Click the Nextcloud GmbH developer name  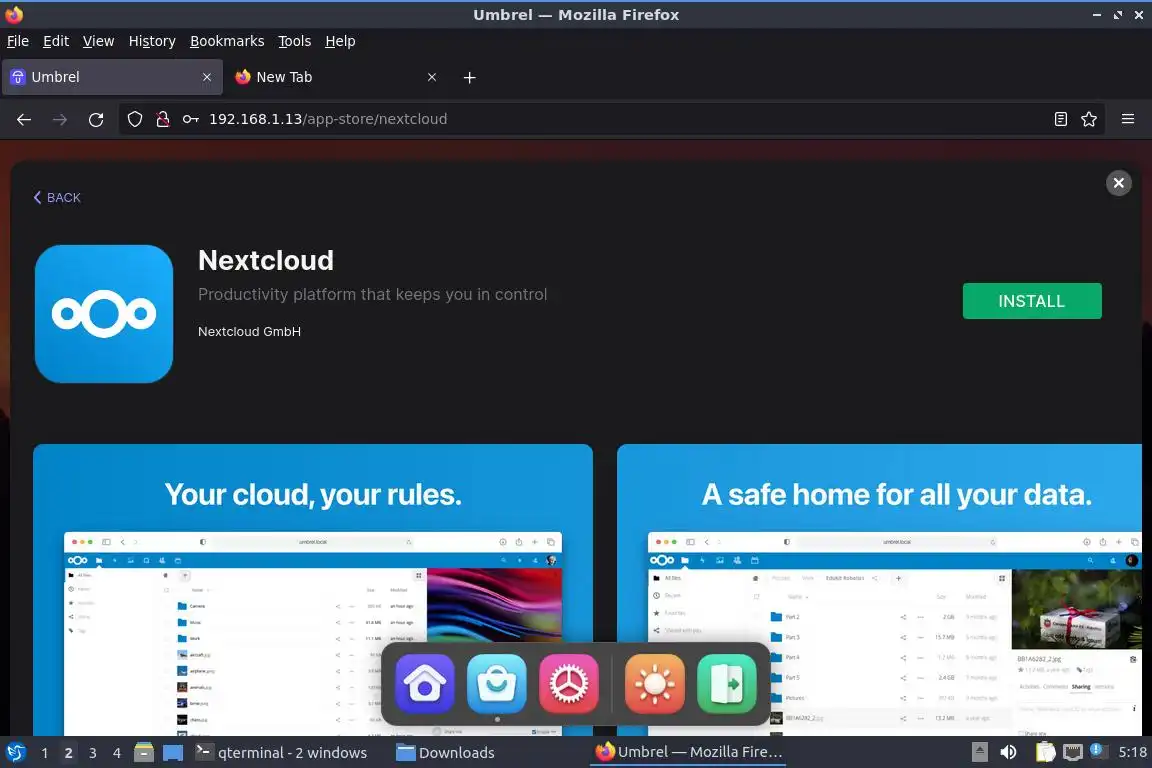(x=249, y=331)
